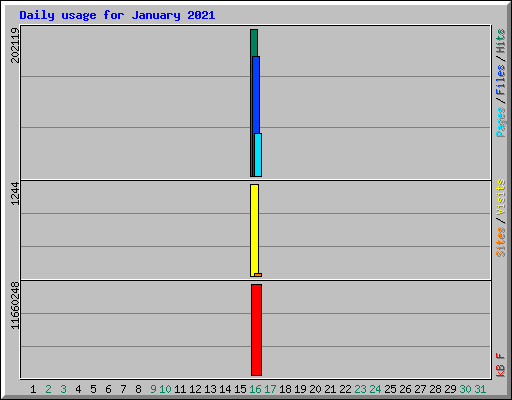Click the small orange Sites bar

(x=258, y=275)
